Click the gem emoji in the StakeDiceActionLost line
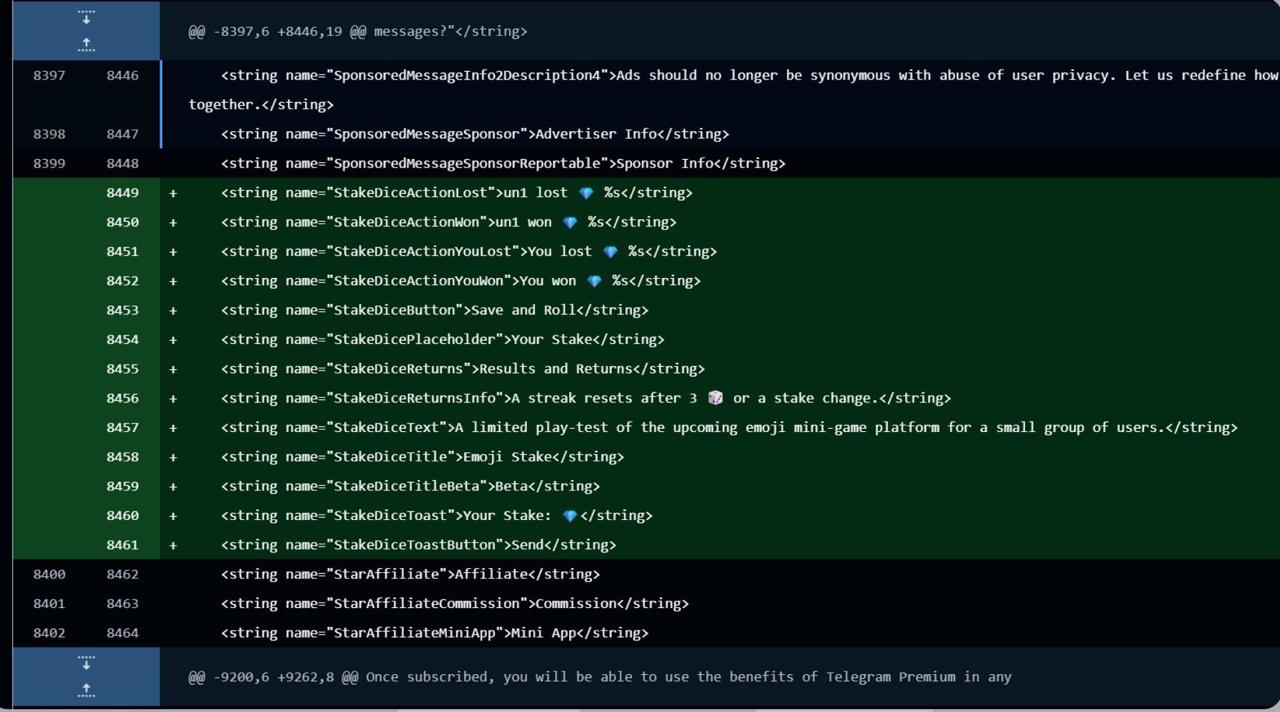 (586, 193)
